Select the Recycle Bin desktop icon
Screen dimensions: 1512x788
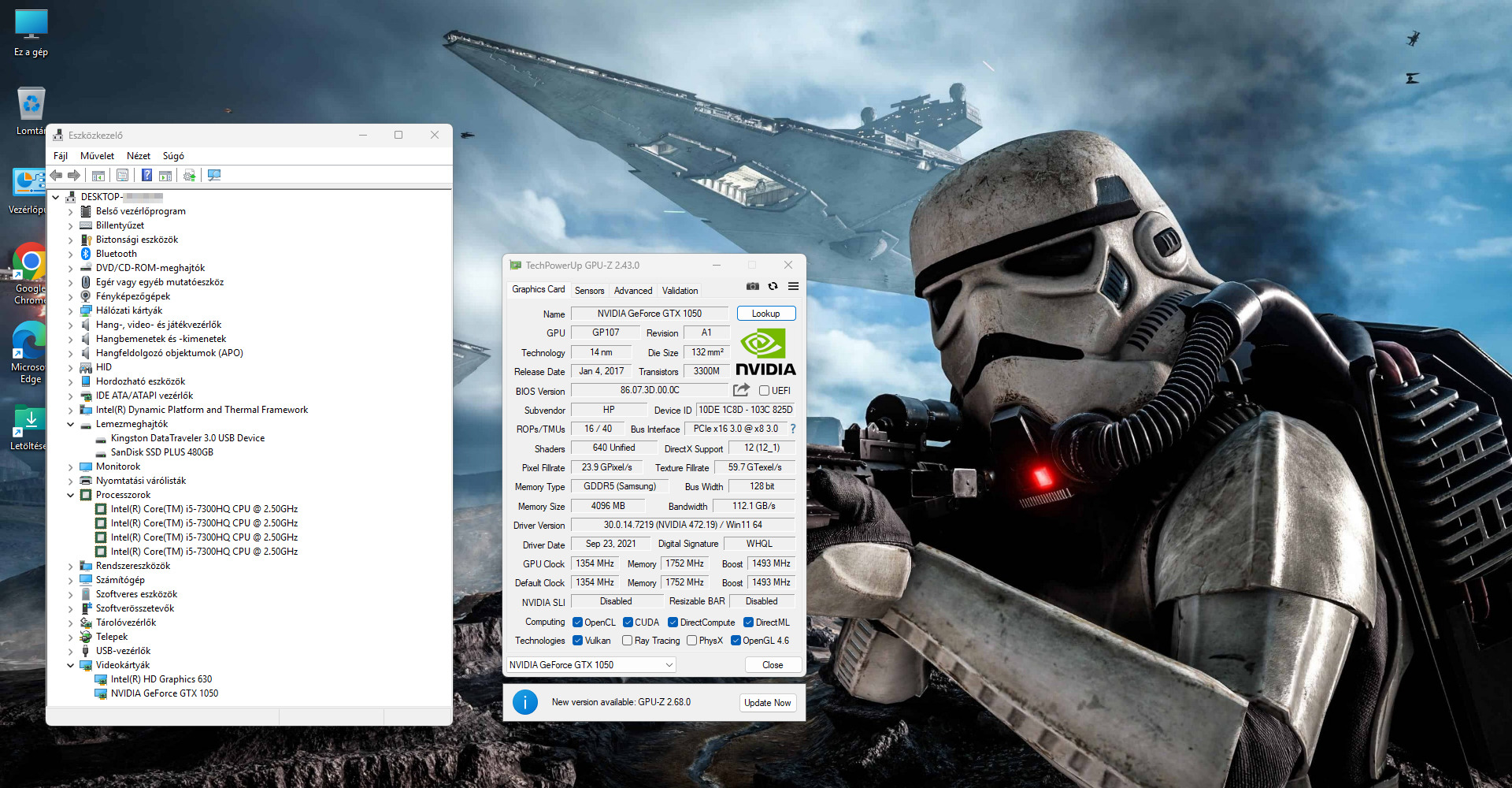(x=31, y=111)
